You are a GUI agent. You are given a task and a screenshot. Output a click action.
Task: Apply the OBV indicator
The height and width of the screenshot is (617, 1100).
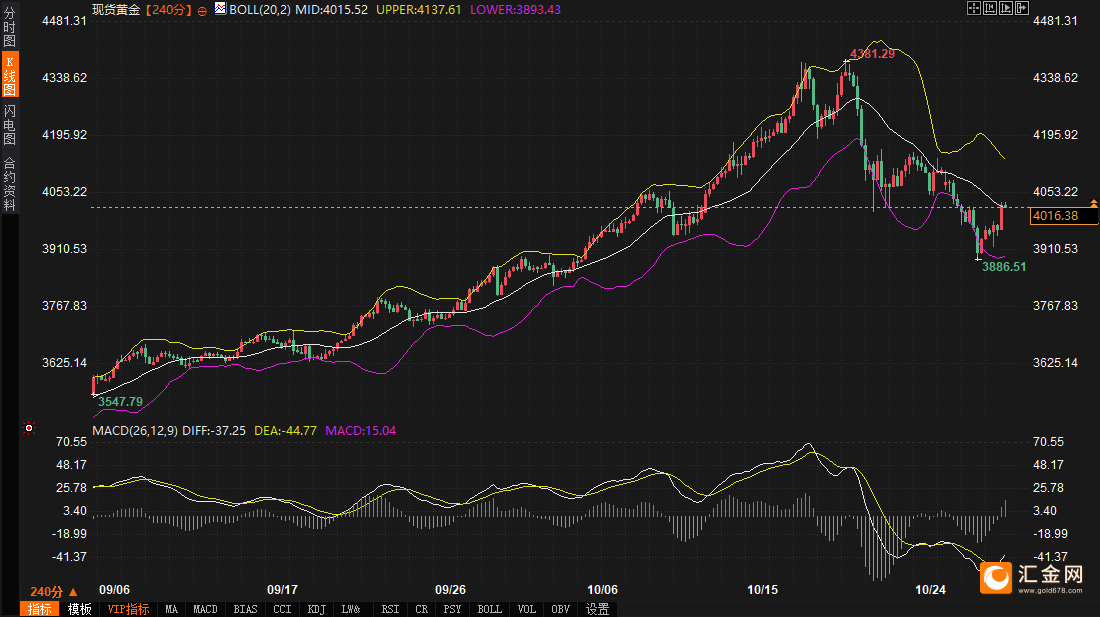point(561,609)
